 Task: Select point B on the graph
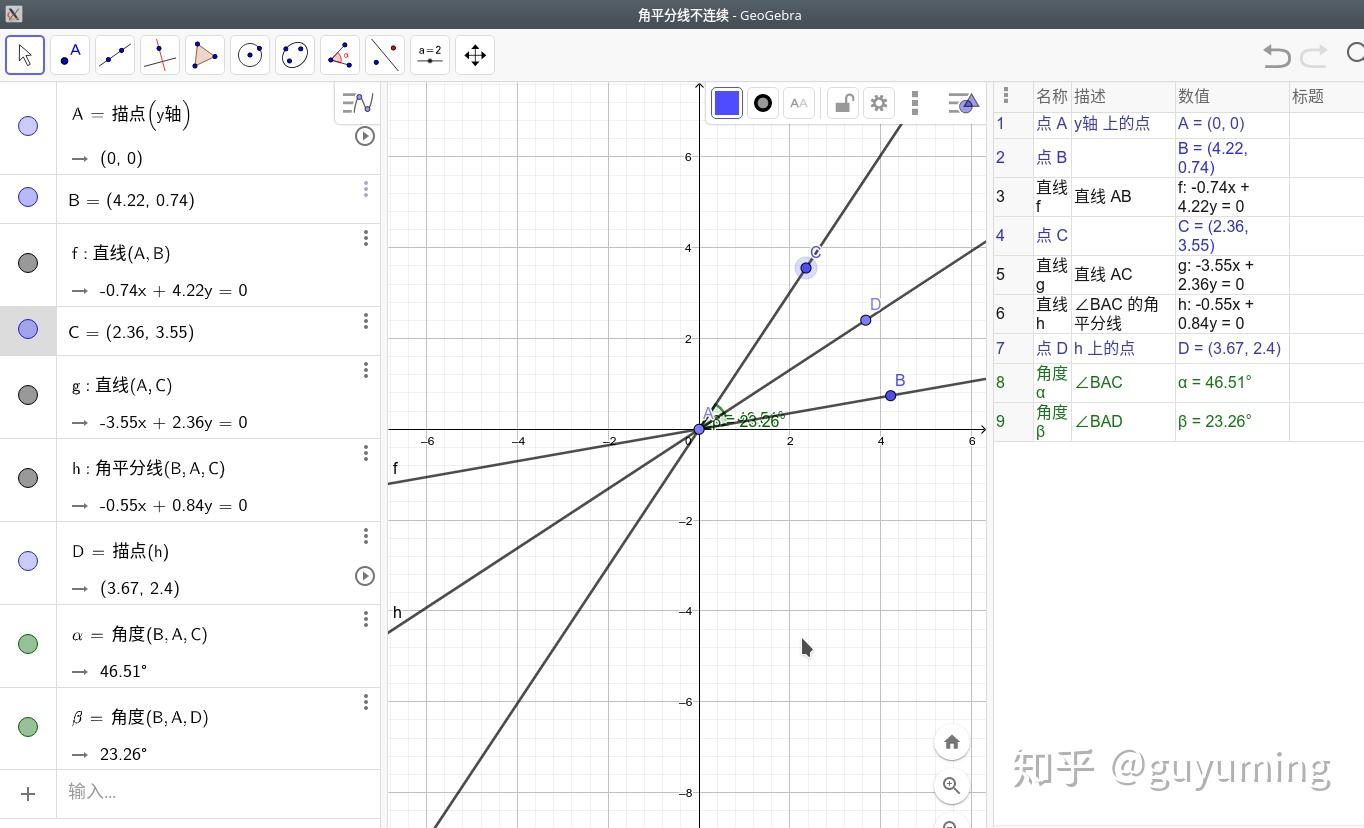(x=891, y=396)
